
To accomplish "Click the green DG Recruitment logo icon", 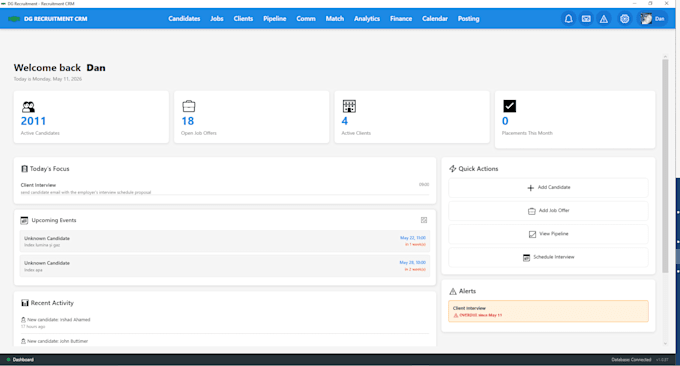I will point(14,19).
